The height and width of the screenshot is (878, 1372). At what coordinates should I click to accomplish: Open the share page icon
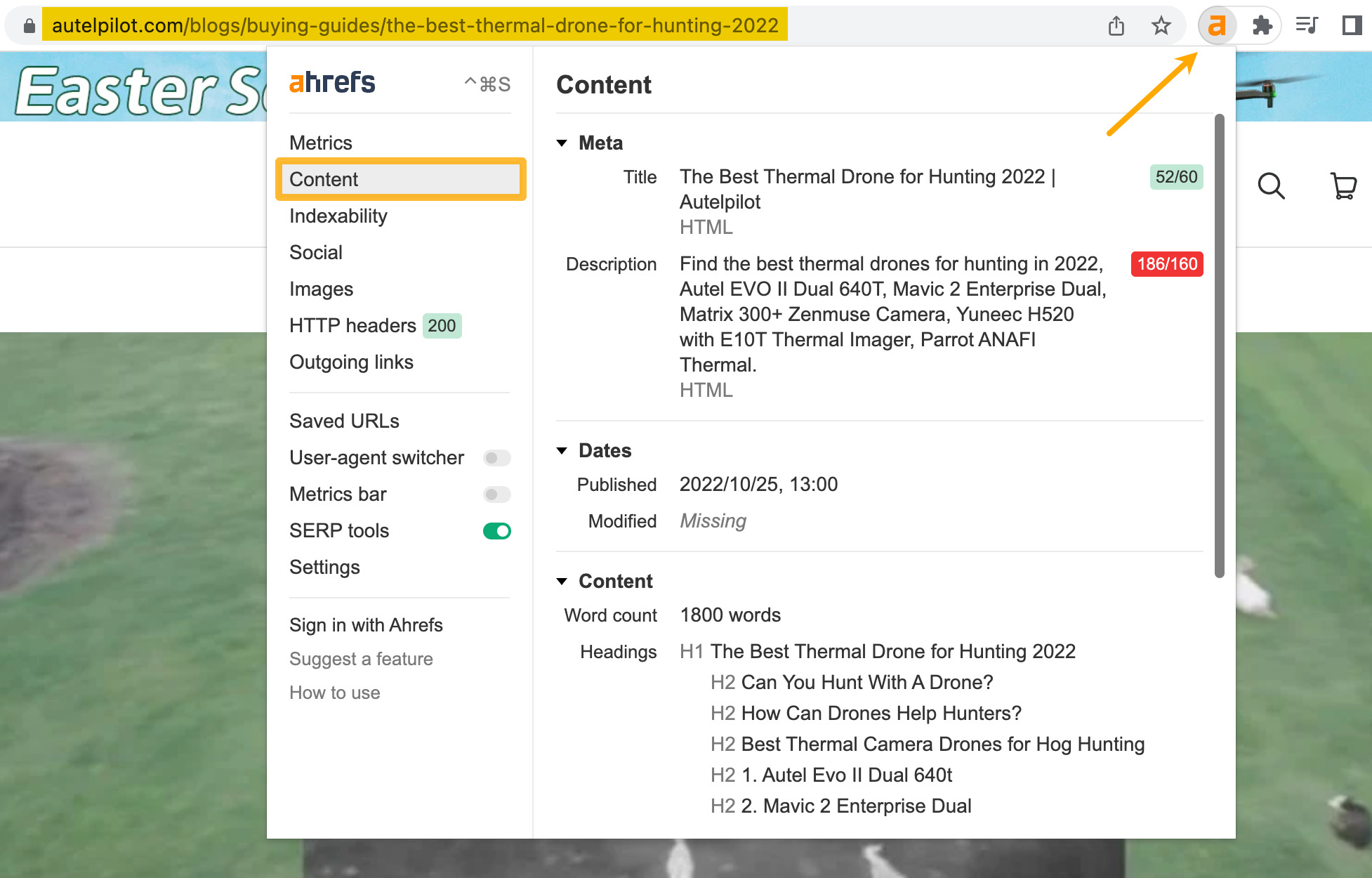1116,25
